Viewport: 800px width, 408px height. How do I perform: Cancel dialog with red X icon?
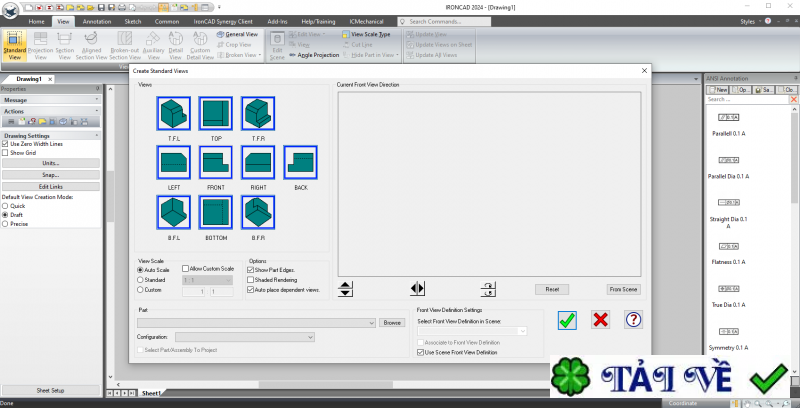pos(601,320)
